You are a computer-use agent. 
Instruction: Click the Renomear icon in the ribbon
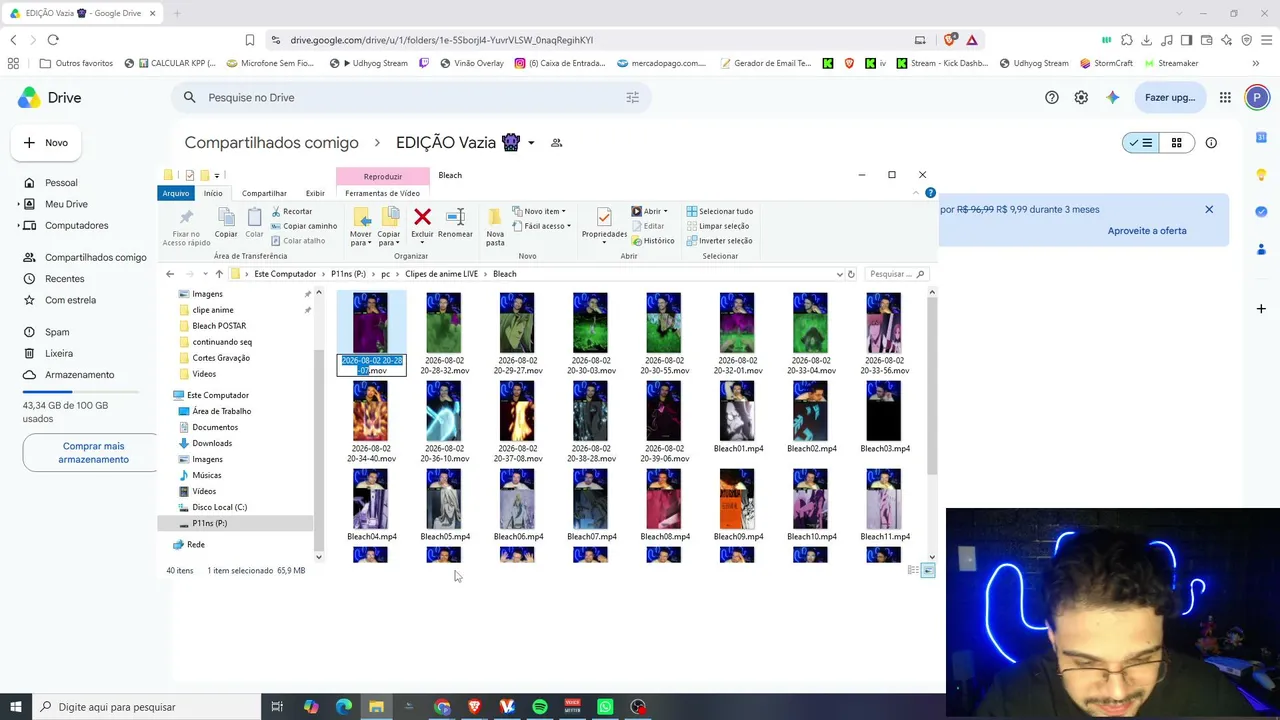point(455,217)
